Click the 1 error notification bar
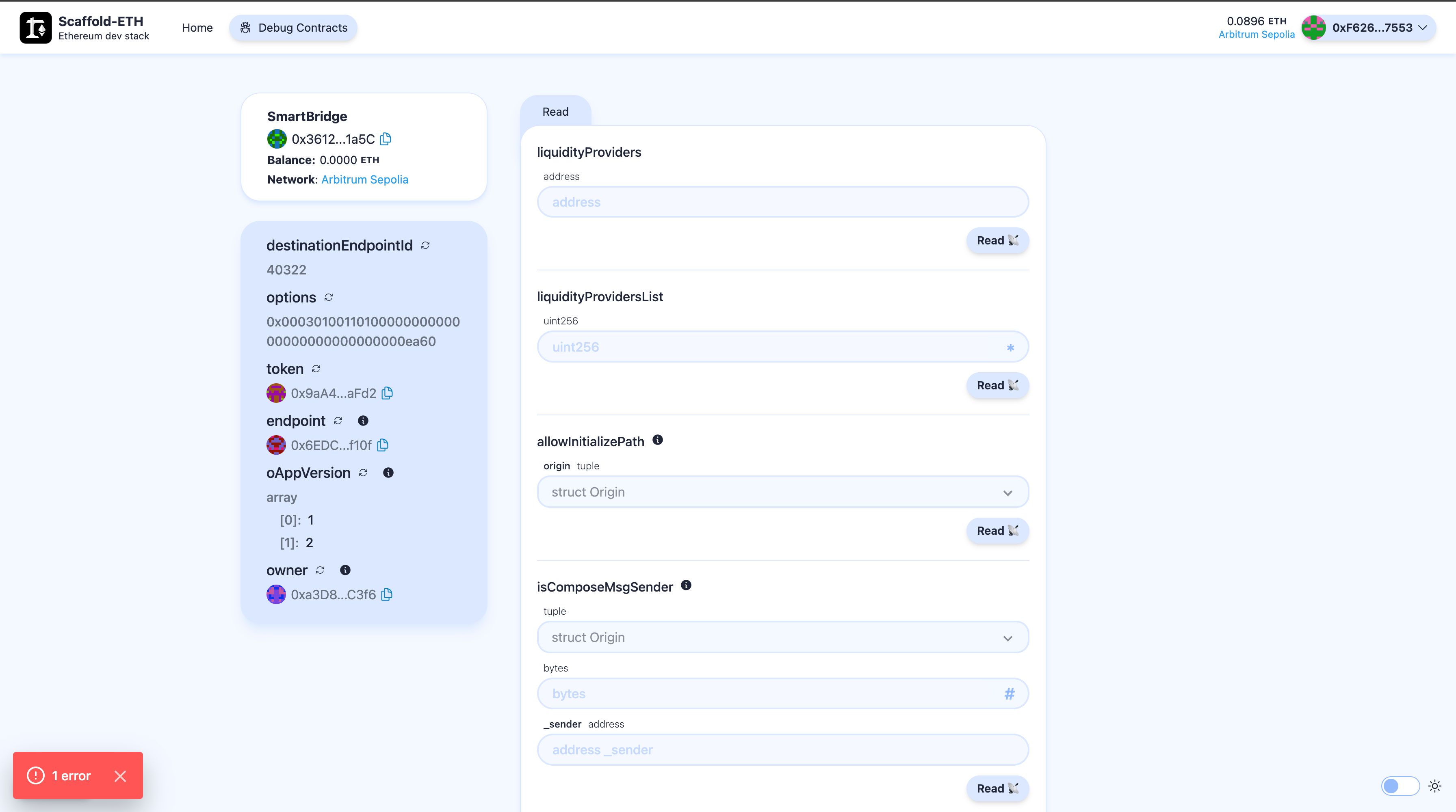1456x812 pixels. pyautogui.click(x=78, y=775)
